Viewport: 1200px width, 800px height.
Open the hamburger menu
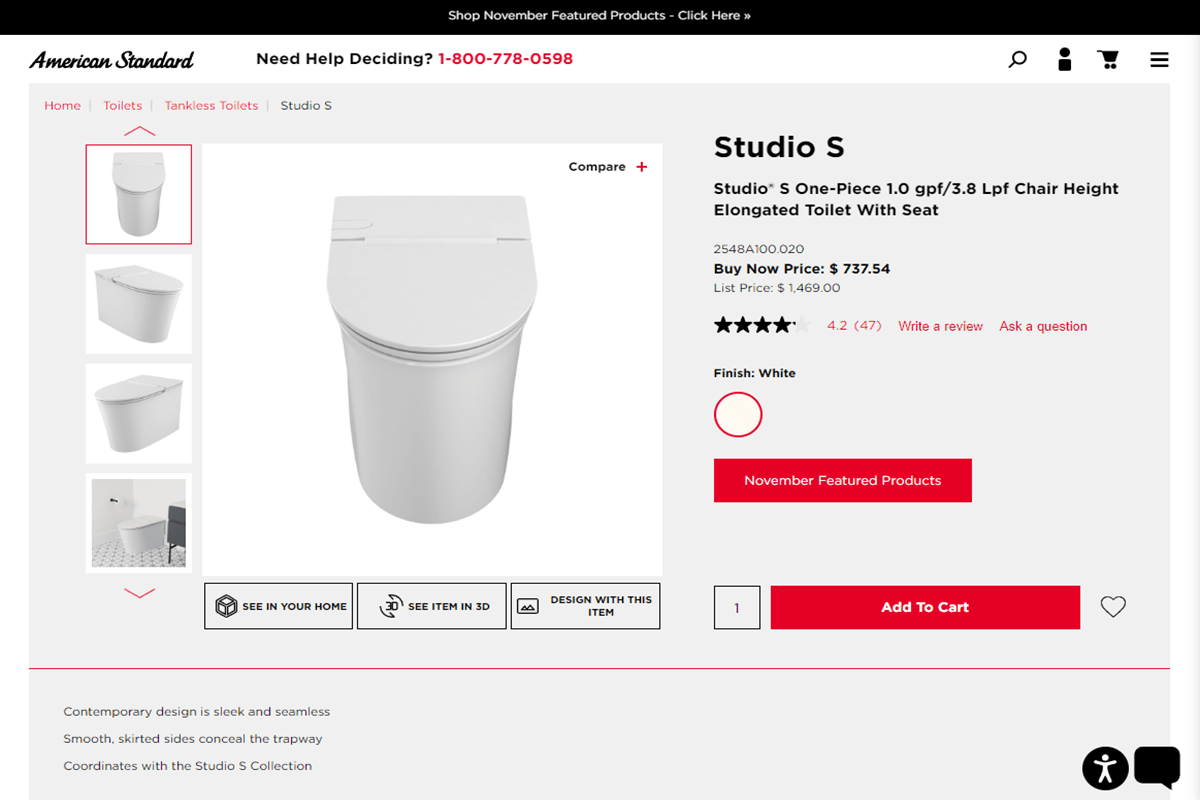pos(1159,60)
